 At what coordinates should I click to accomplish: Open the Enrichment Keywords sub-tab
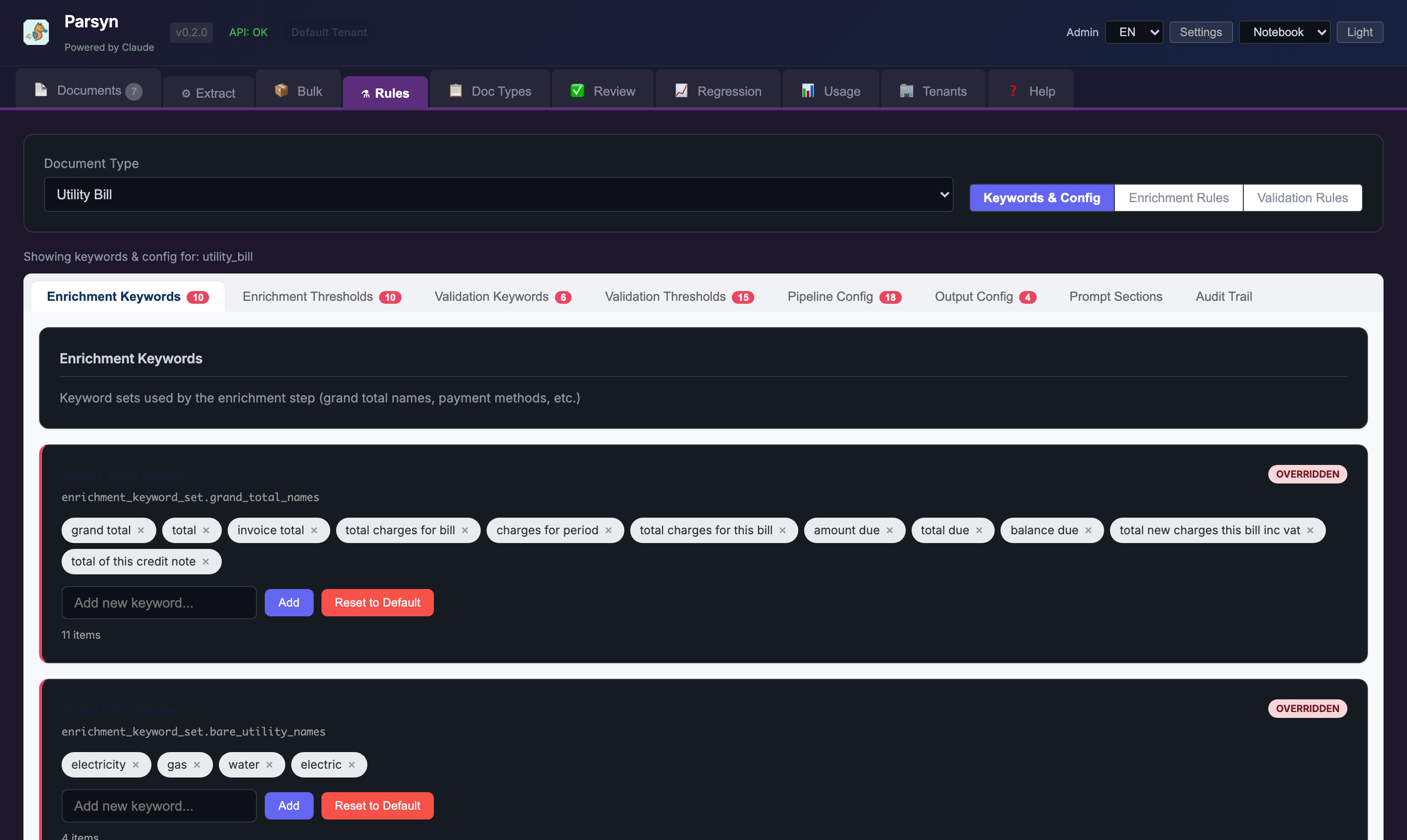click(x=128, y=296)
